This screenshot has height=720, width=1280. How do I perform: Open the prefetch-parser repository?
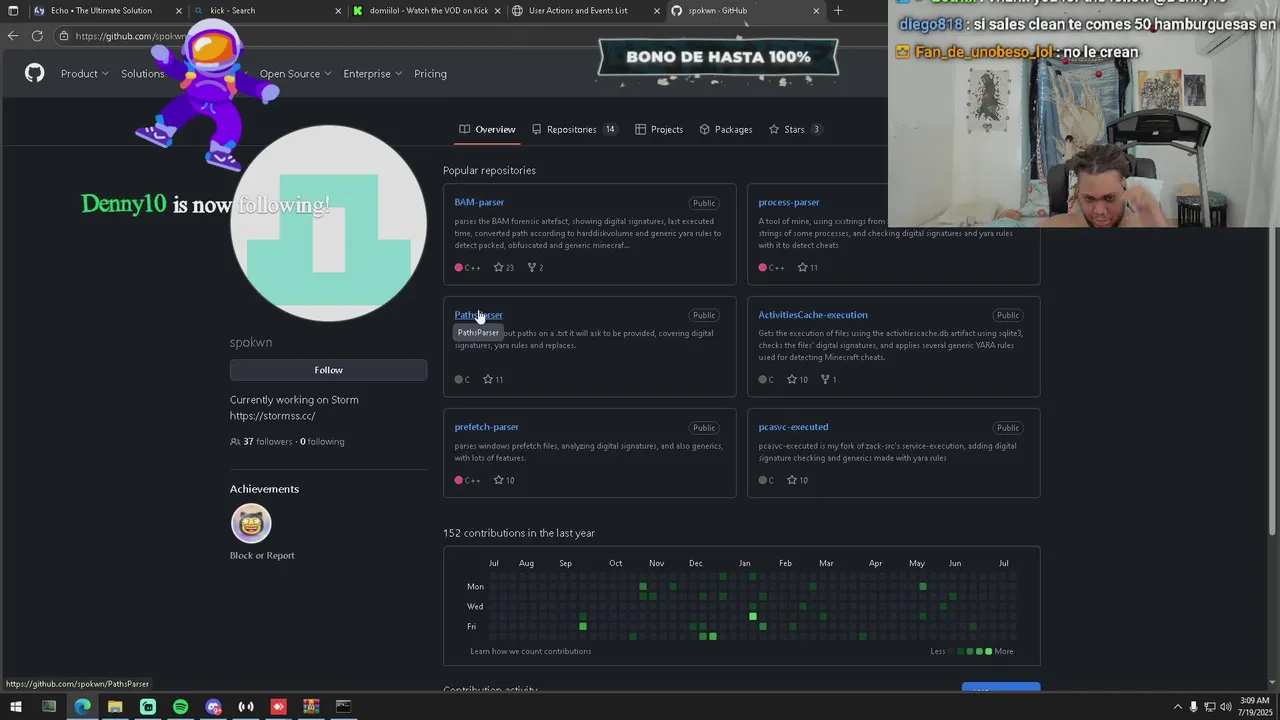tap(486, 427)
